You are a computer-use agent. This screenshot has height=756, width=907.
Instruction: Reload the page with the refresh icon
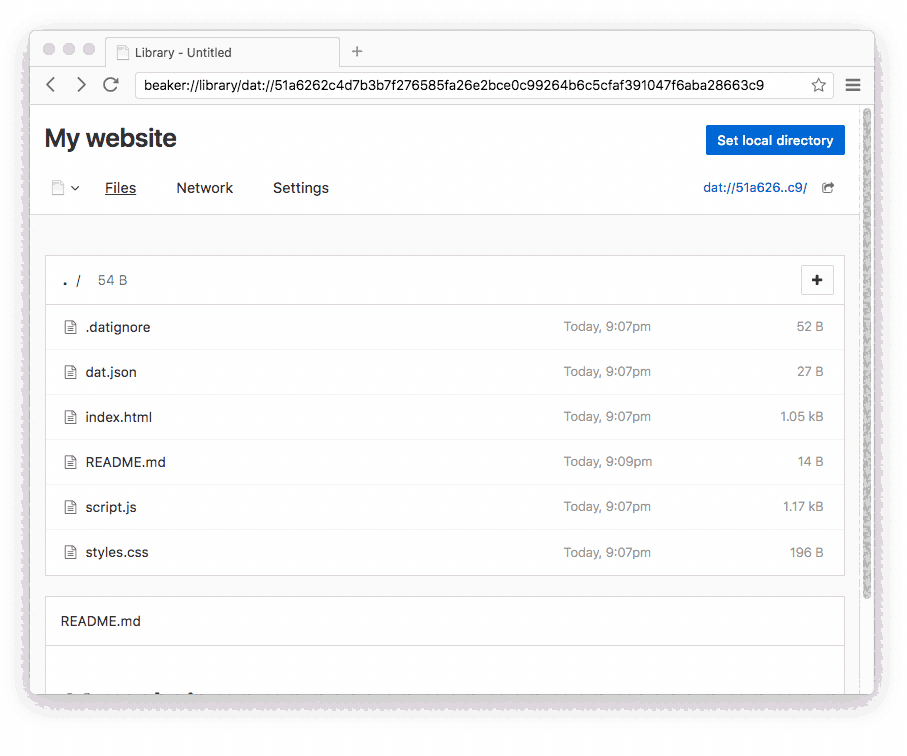pos(111,84)
